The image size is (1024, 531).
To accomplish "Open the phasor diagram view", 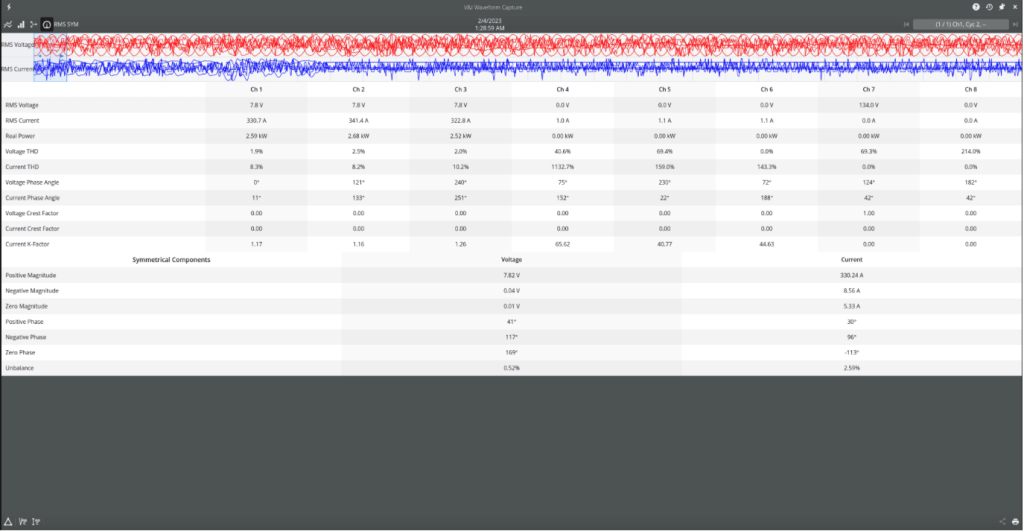I will [33, 24].
